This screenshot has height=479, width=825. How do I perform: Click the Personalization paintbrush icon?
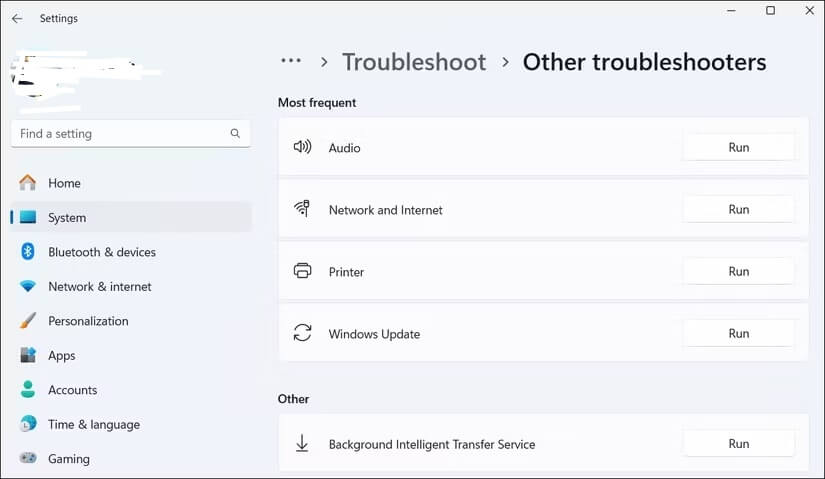(x=28, y=321)
